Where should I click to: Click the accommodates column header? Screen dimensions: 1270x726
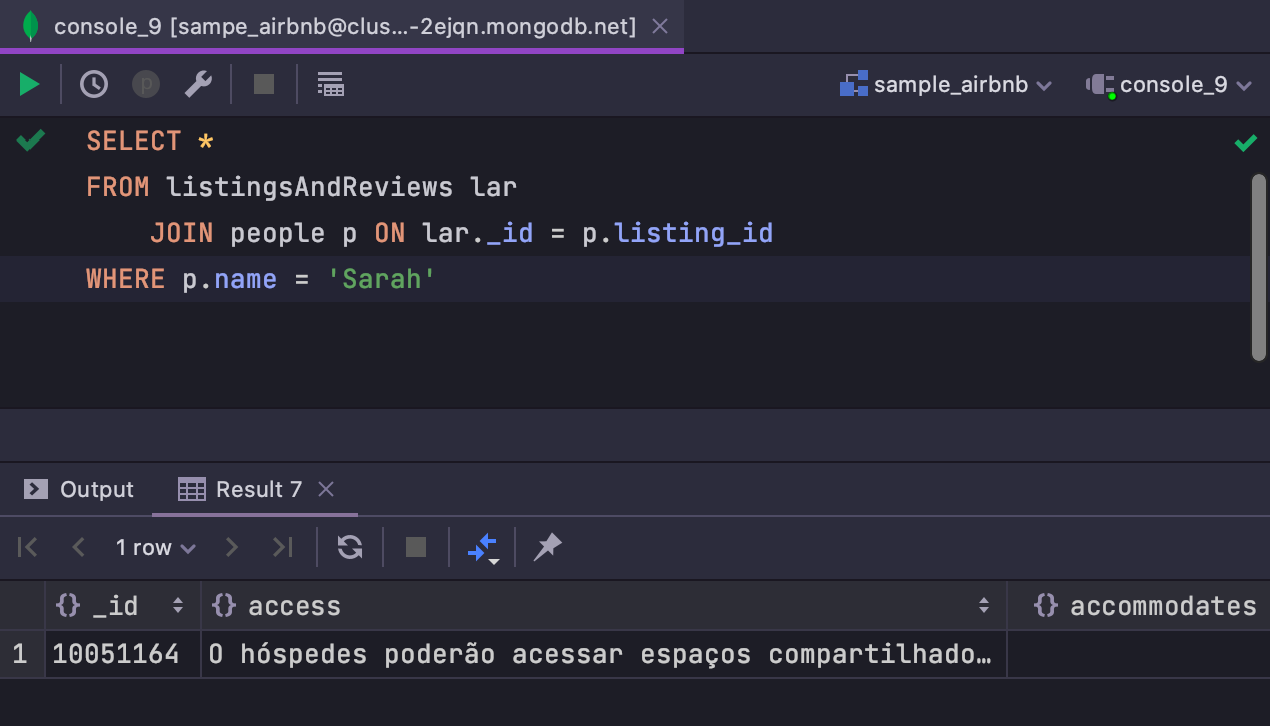point(1139,606)
